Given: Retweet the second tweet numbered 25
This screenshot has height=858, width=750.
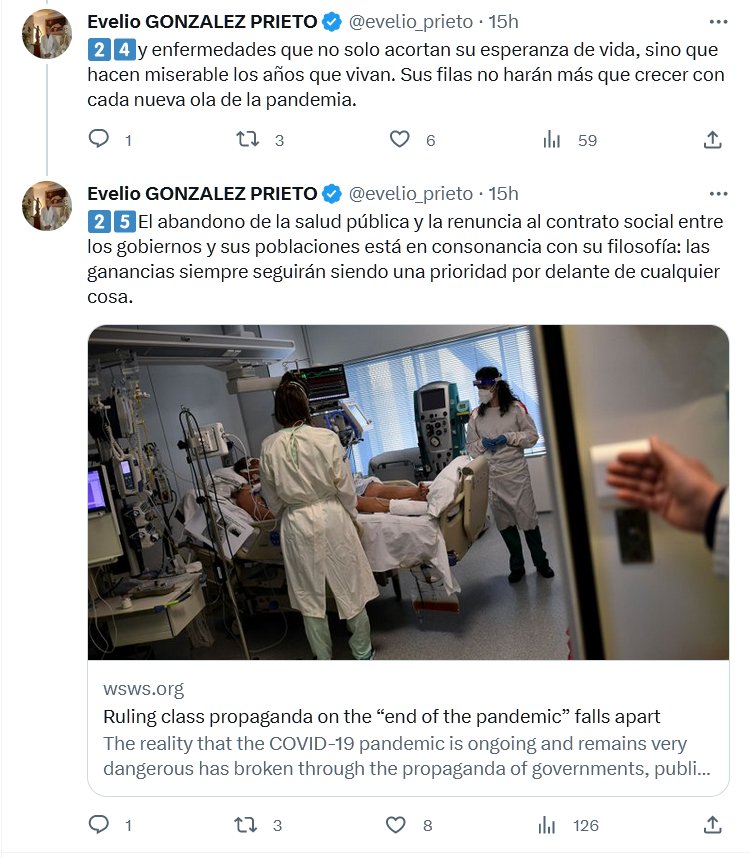Looking at the screenshot, I should pyautogui.click(x=247, y=825).
